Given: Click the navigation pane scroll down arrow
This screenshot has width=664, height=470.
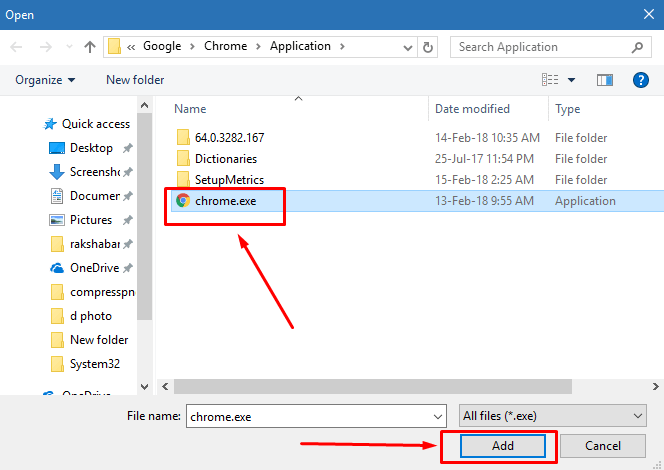Looking at the screenshot, I should point(144,387).
